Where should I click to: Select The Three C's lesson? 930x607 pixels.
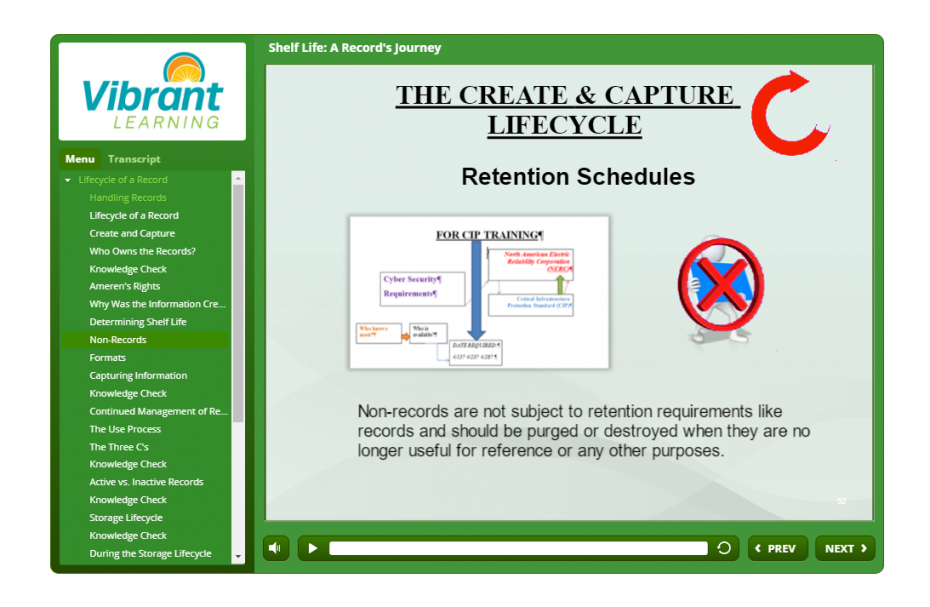pos(119,447)
